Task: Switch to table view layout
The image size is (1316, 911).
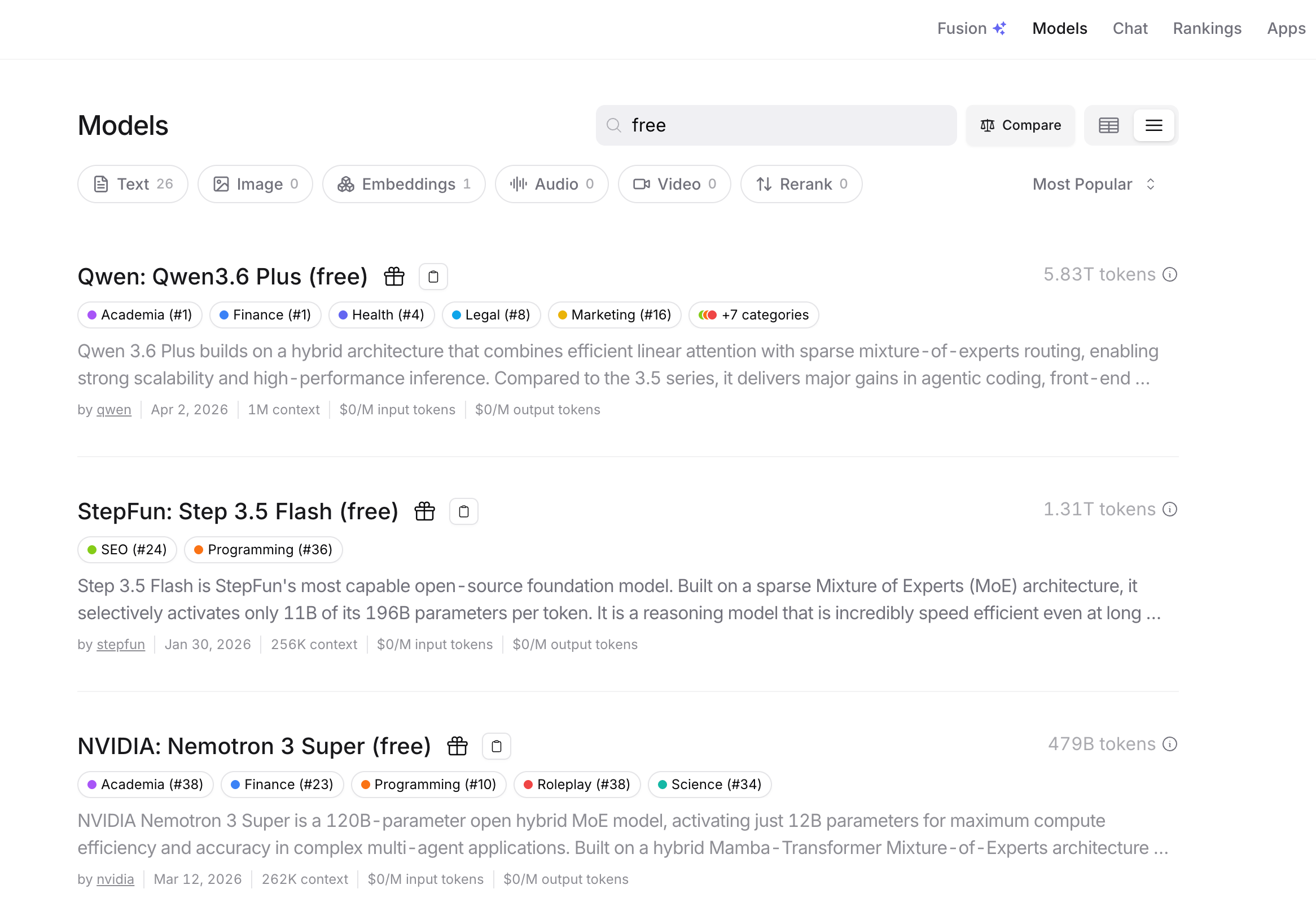Action: [1108, 125]
